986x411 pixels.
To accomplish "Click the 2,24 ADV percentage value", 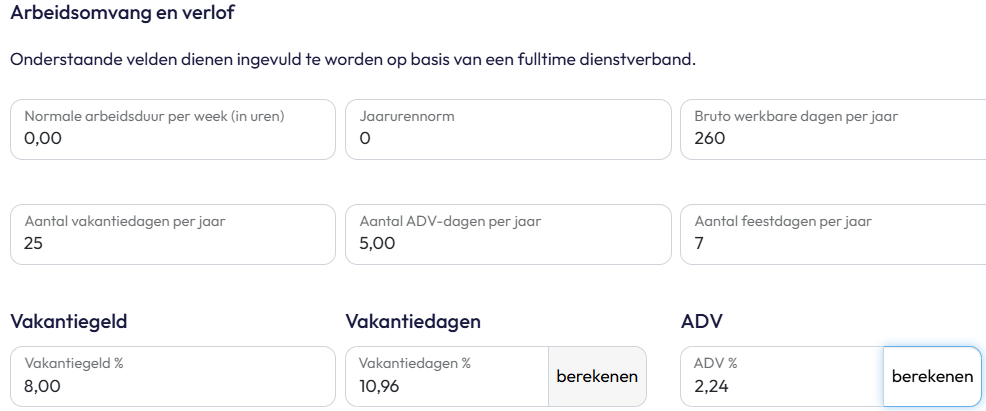I will point(712,386).
